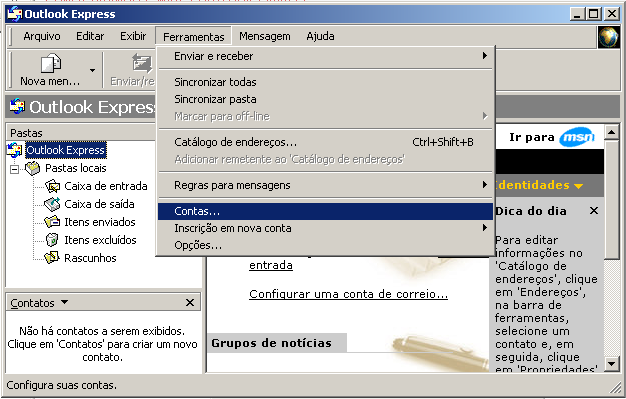This screenshot has width=626, height=399.
Task: Click the Caixa de entrada inbox icon
Action: [x=52, y=186]
